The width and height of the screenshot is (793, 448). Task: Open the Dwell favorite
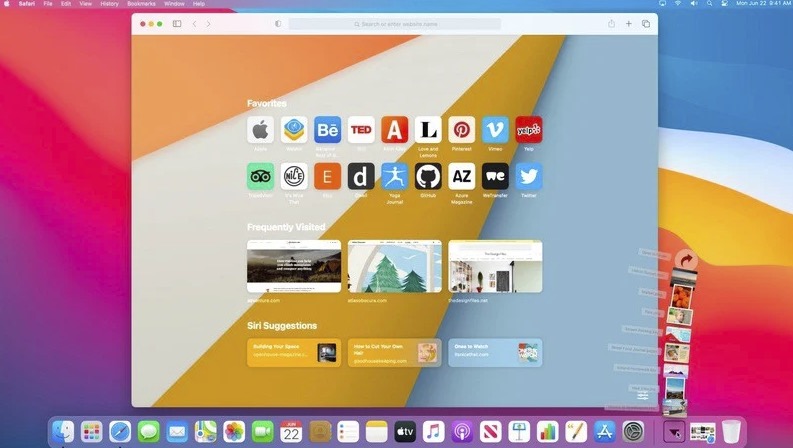pos(361,176)
